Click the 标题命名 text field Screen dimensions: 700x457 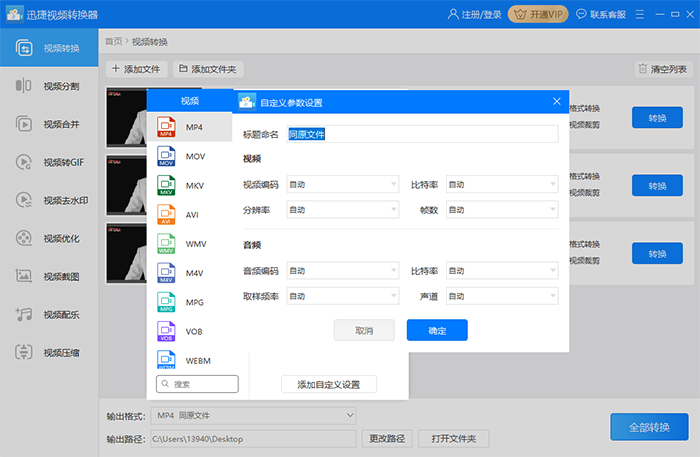(x=422, y=134)
